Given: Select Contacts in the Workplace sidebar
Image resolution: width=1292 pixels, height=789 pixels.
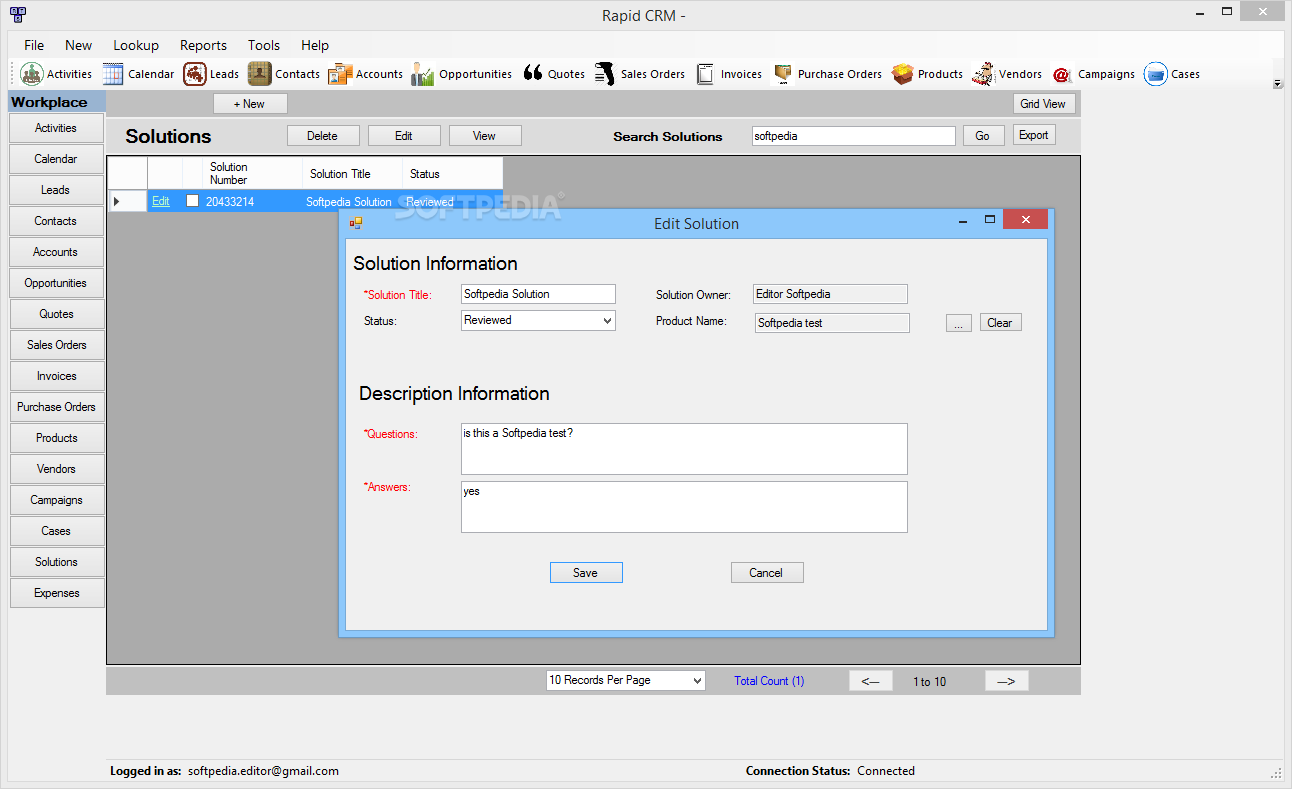Looking at the screenshot, I should 56,221.
